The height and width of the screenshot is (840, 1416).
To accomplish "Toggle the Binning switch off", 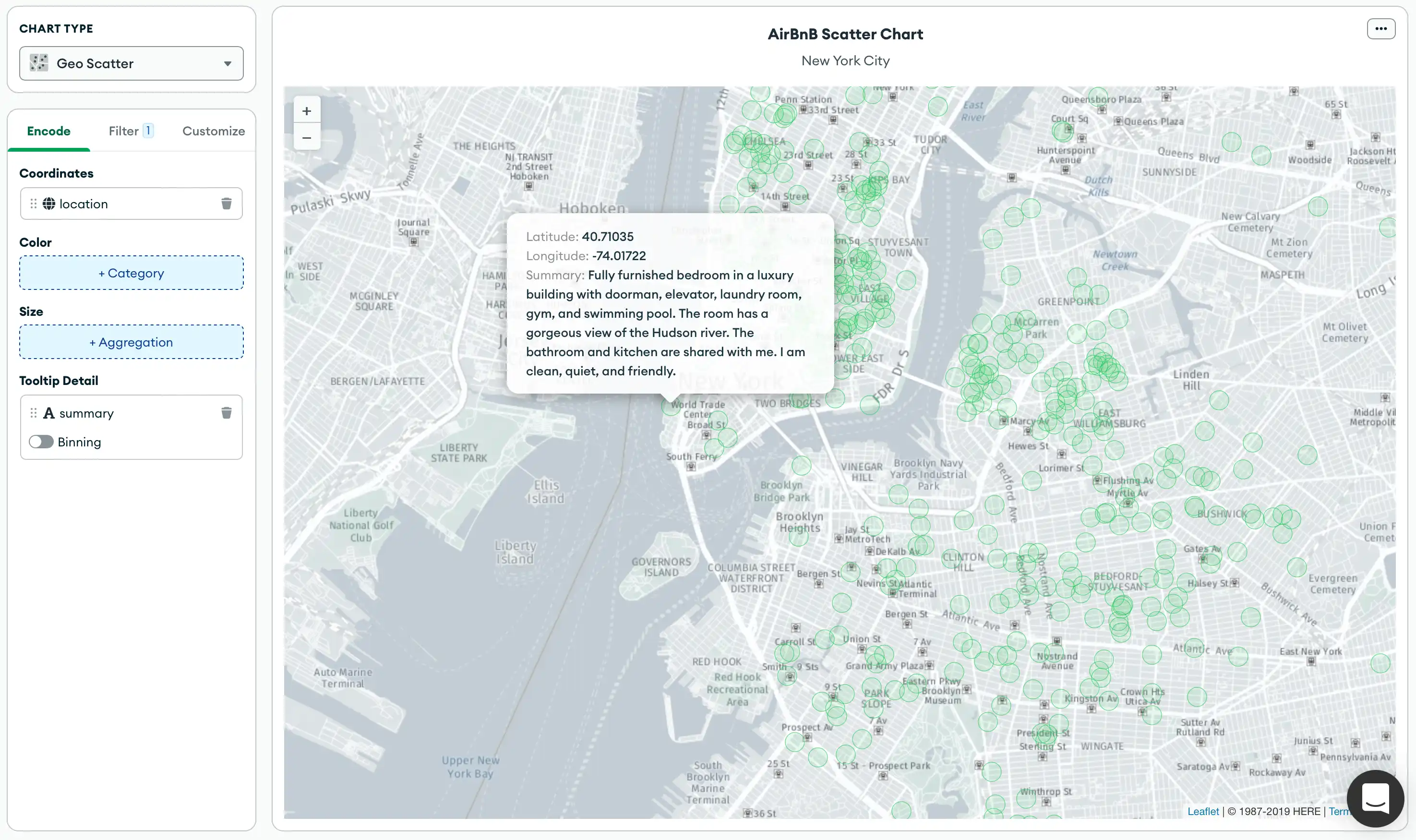I will pos(40,441).
